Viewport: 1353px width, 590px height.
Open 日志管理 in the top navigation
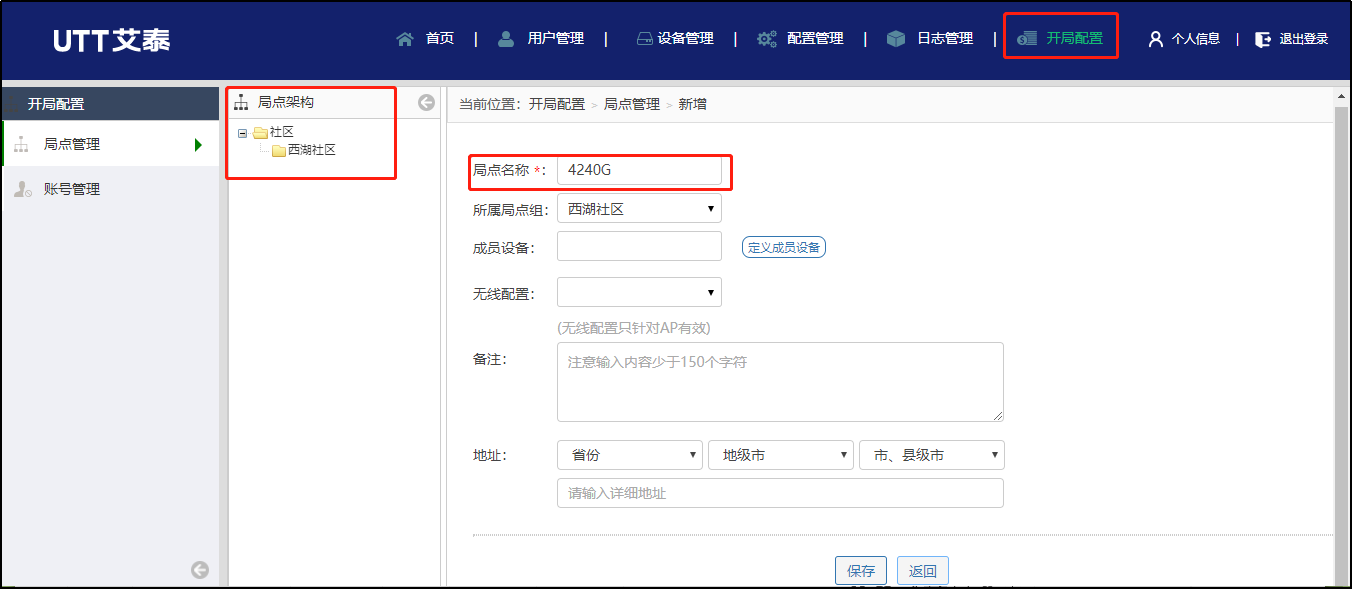point(945,38)
